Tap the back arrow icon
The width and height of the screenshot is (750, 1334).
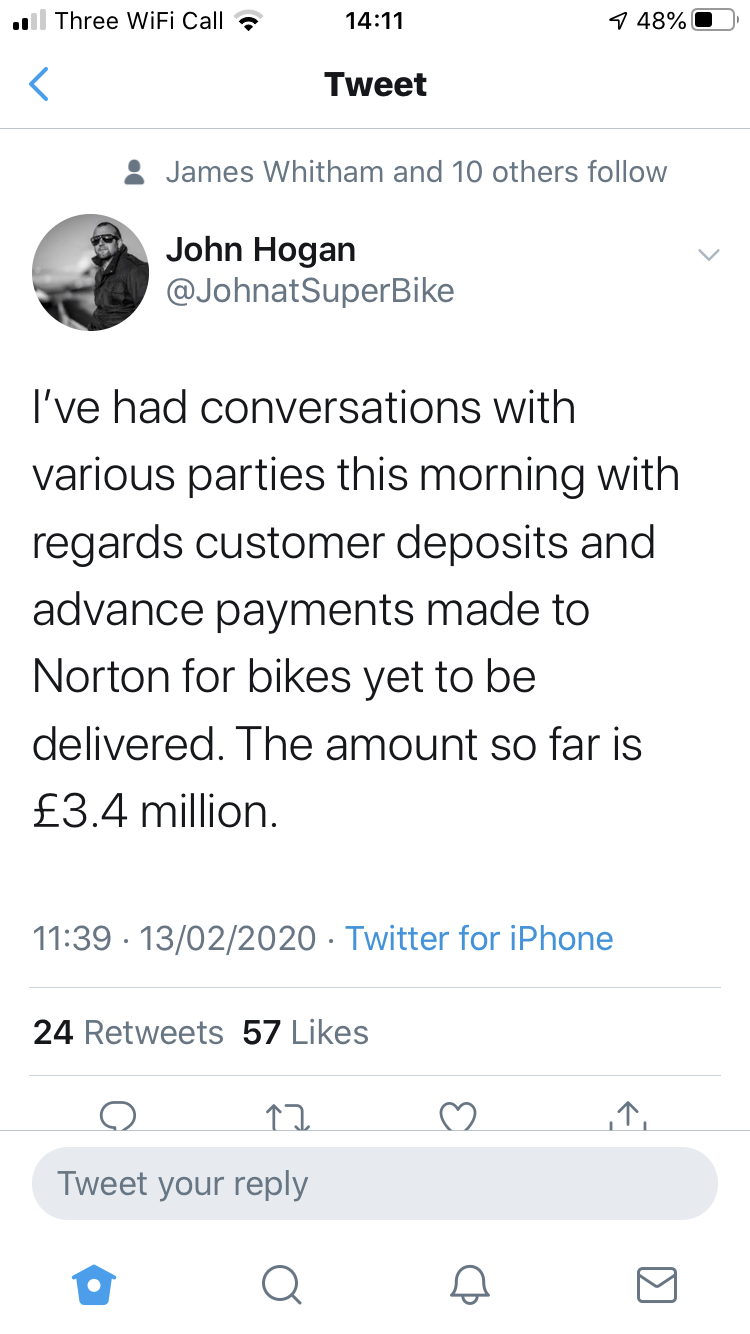click(x=39, y=85)
